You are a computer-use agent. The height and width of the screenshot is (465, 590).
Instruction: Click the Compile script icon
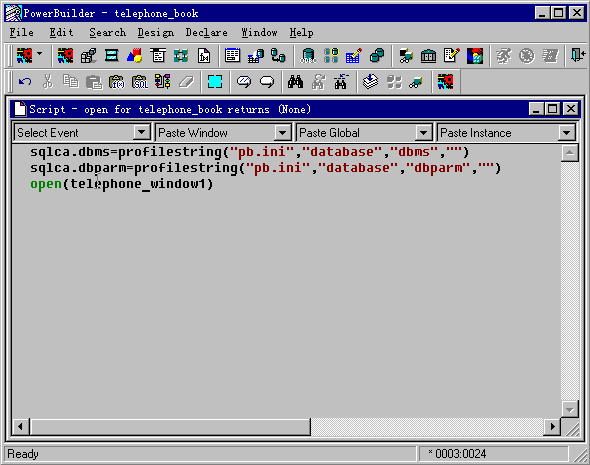[x=370, y=82]
